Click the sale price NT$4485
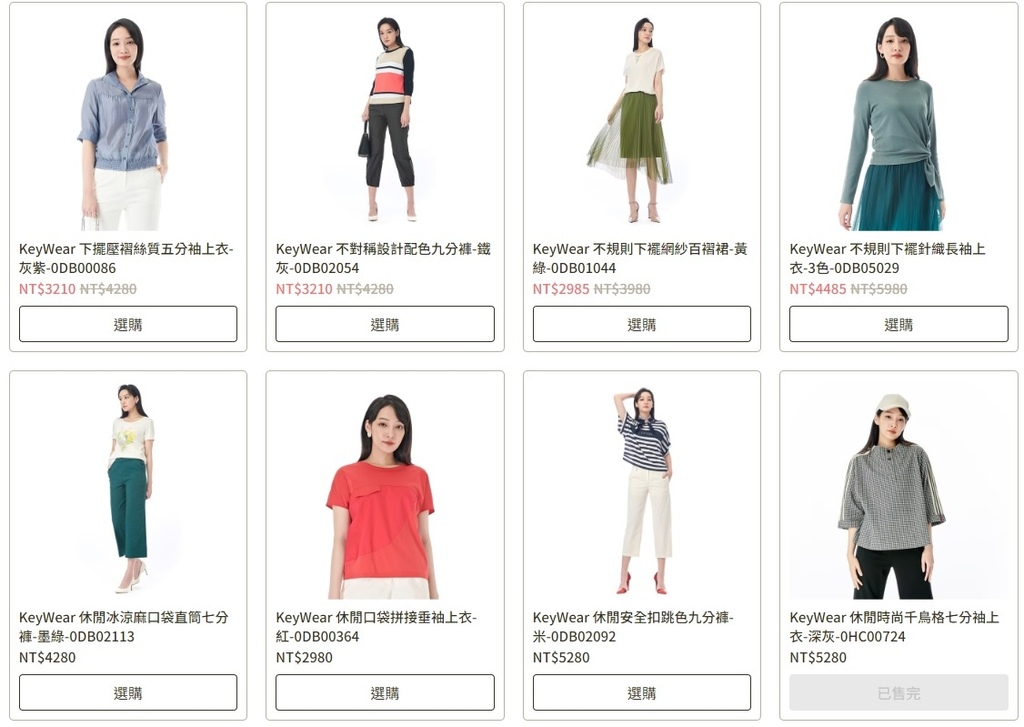 tap(818, 289)
